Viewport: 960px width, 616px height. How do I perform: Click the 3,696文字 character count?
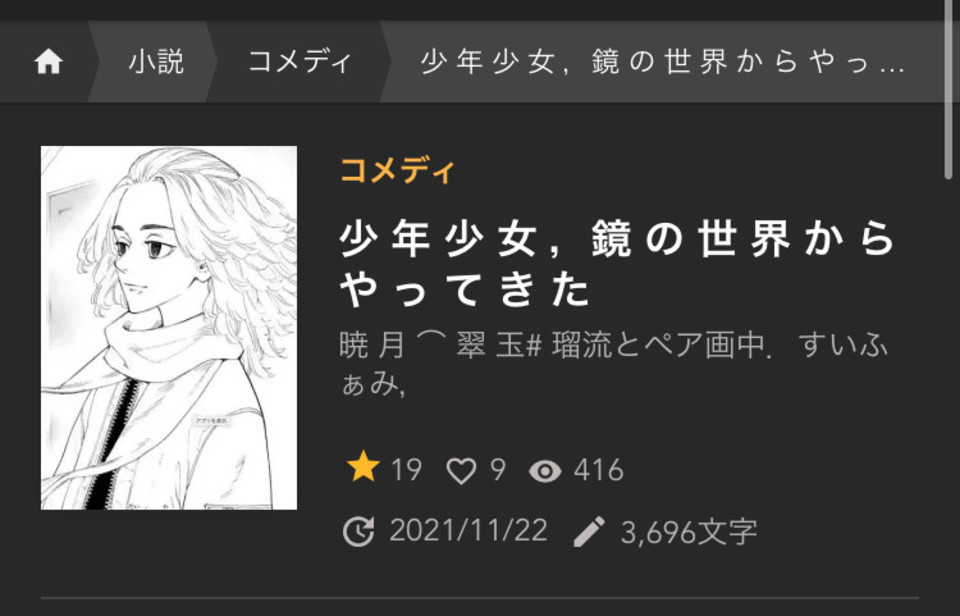pyautogui.click(x=689, y=531)
